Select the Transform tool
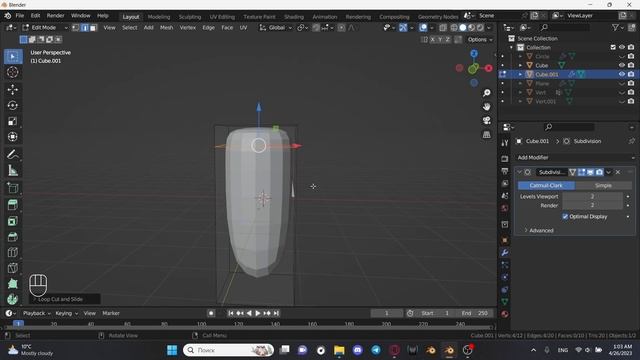 click(x=13, y=137)
